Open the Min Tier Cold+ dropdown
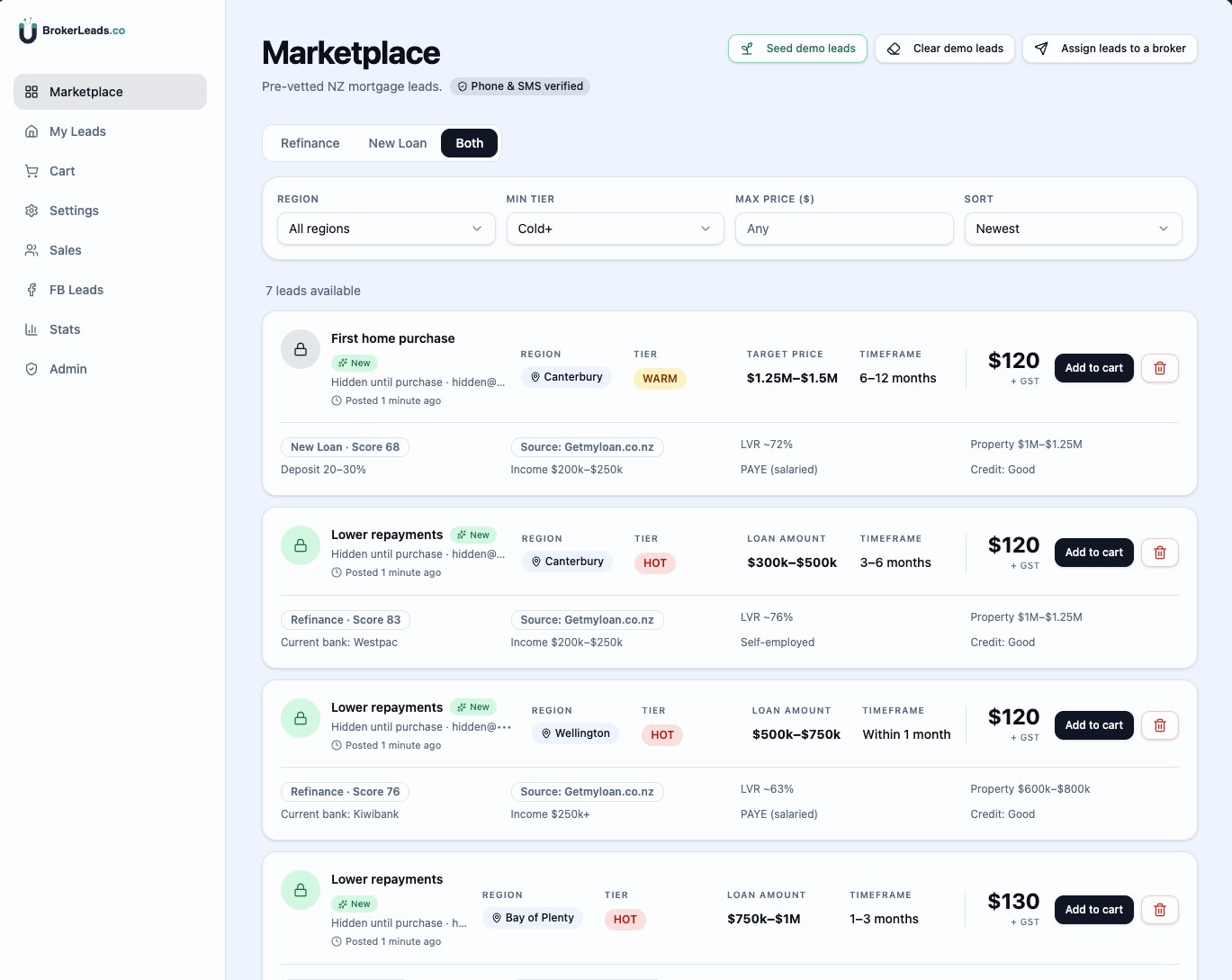Image resolution: width=1232 pixels, height=980 pixels. (615, 229)
